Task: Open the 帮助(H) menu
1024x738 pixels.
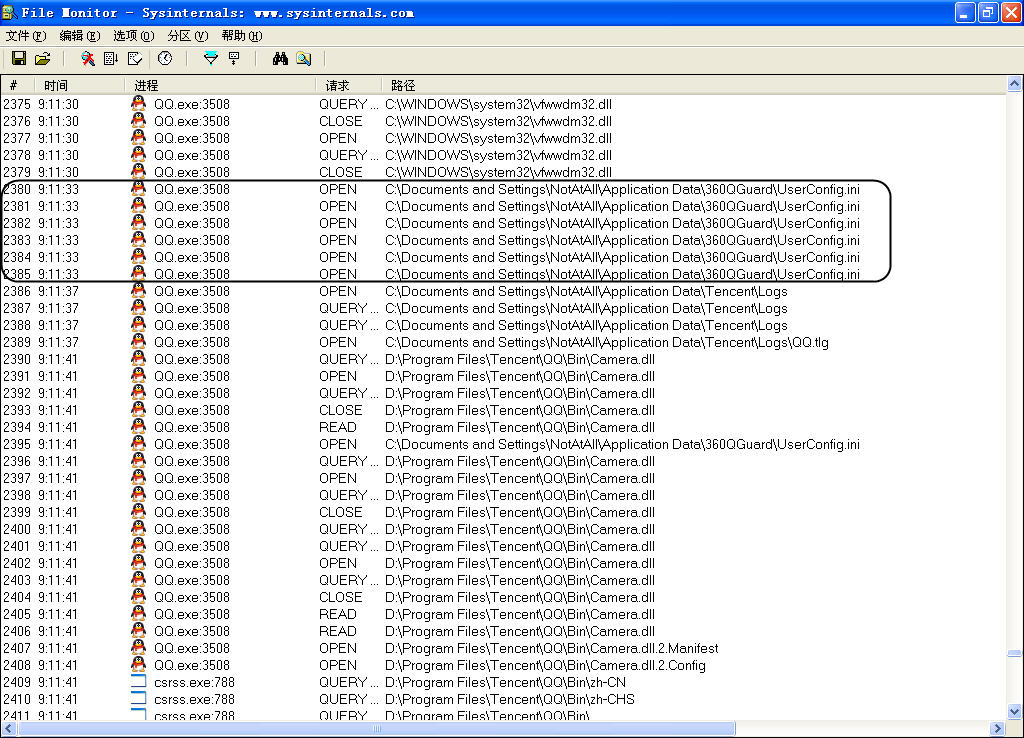Action: pyautogui.click(x=242, y=36)
